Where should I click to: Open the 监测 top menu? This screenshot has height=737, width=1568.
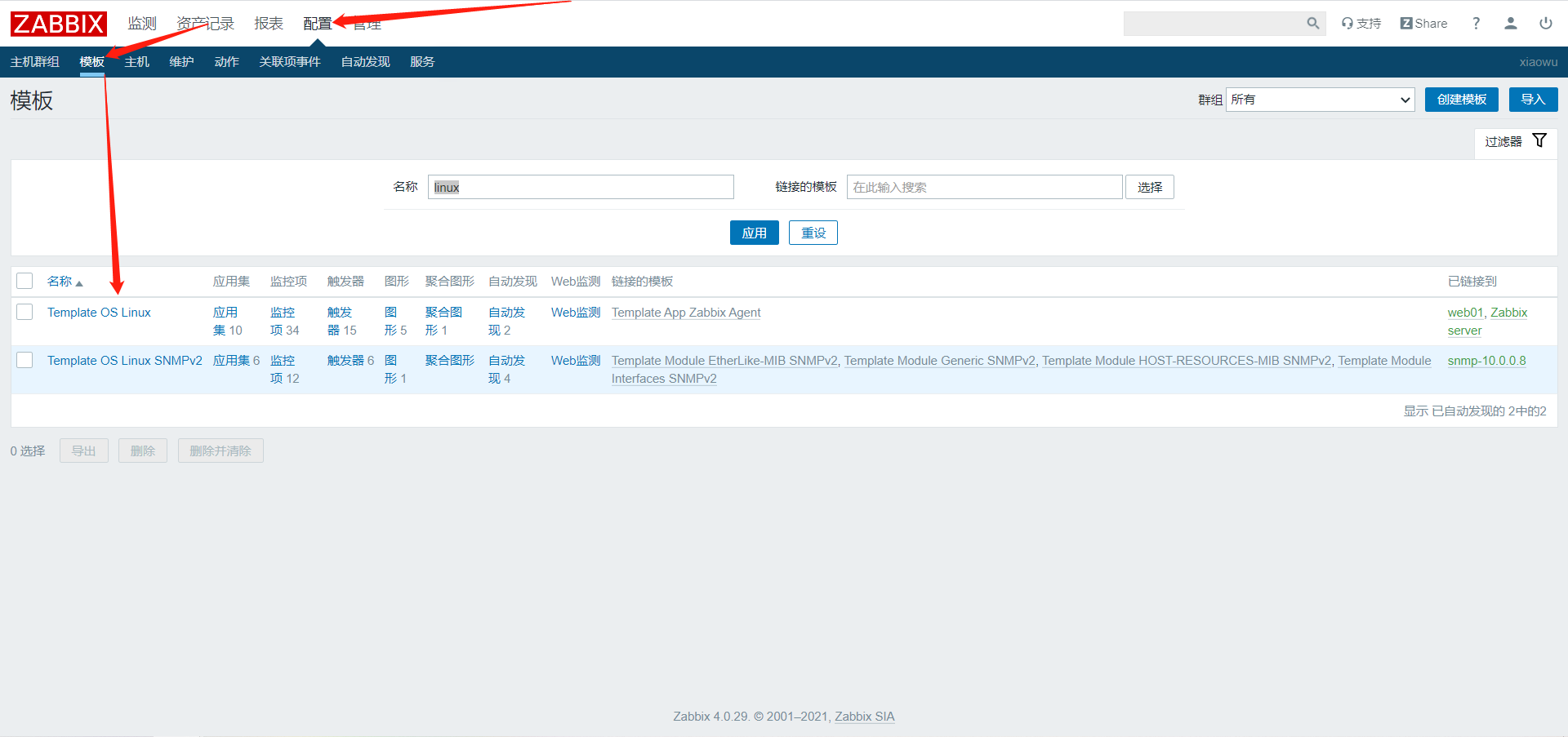(141, 24)
